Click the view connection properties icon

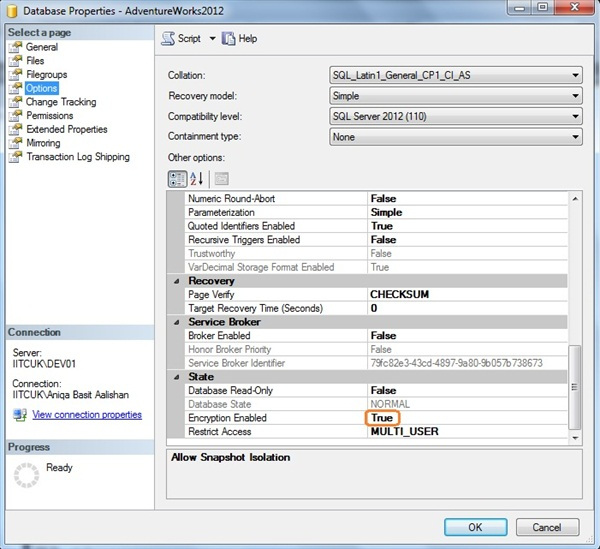[20, 415]
